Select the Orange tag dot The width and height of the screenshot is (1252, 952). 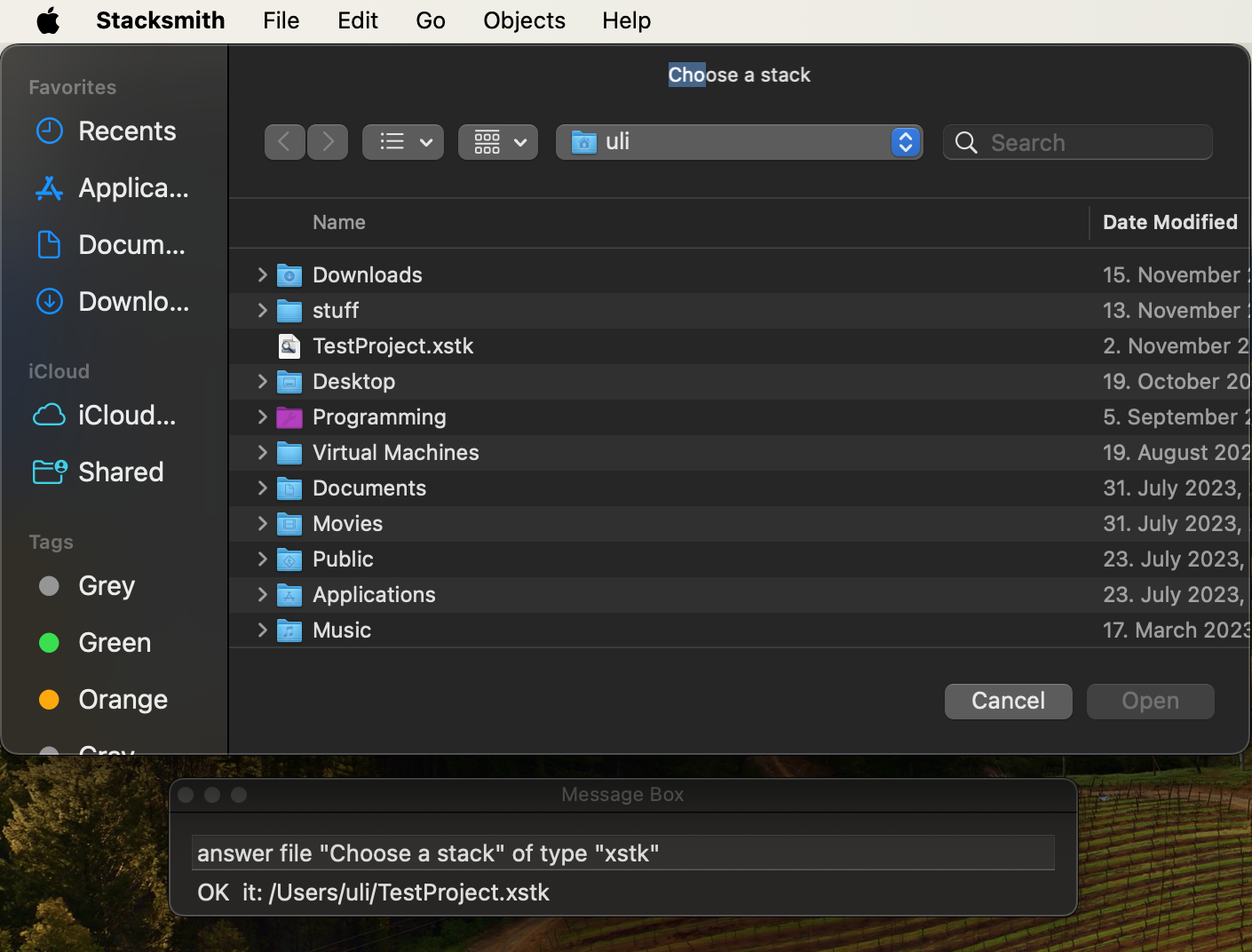pos(49,700)
